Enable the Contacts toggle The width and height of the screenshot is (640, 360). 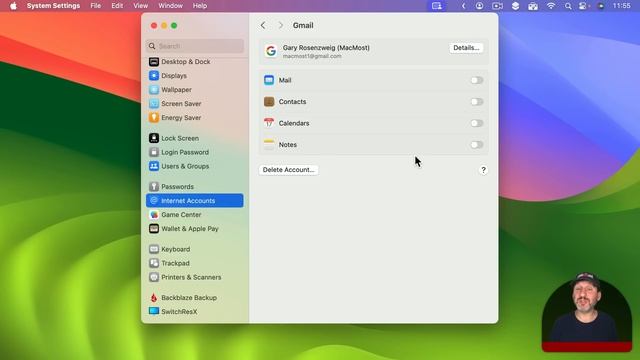coord(477,102)
